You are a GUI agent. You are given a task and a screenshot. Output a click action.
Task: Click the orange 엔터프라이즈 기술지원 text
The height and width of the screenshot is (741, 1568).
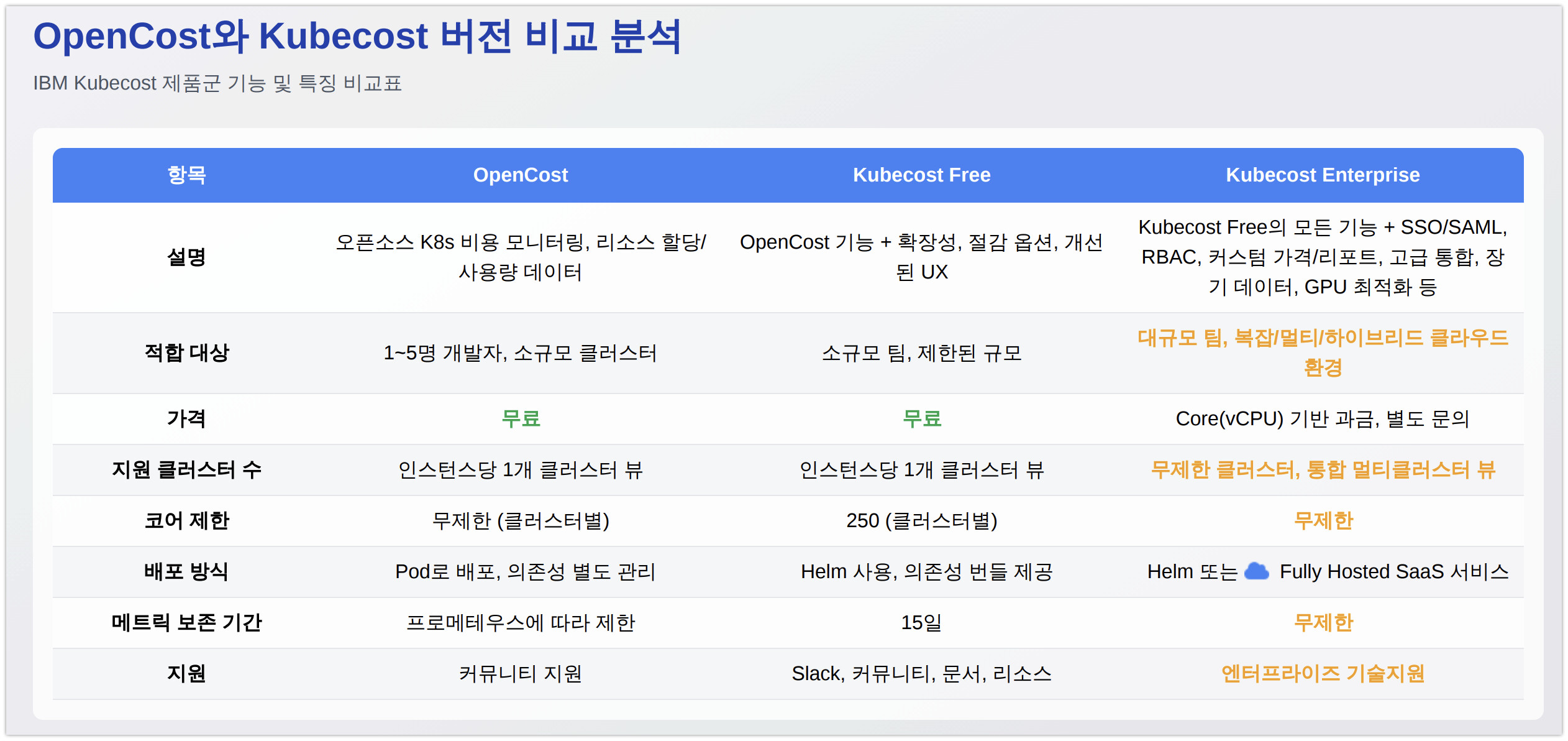[1323, 674]
